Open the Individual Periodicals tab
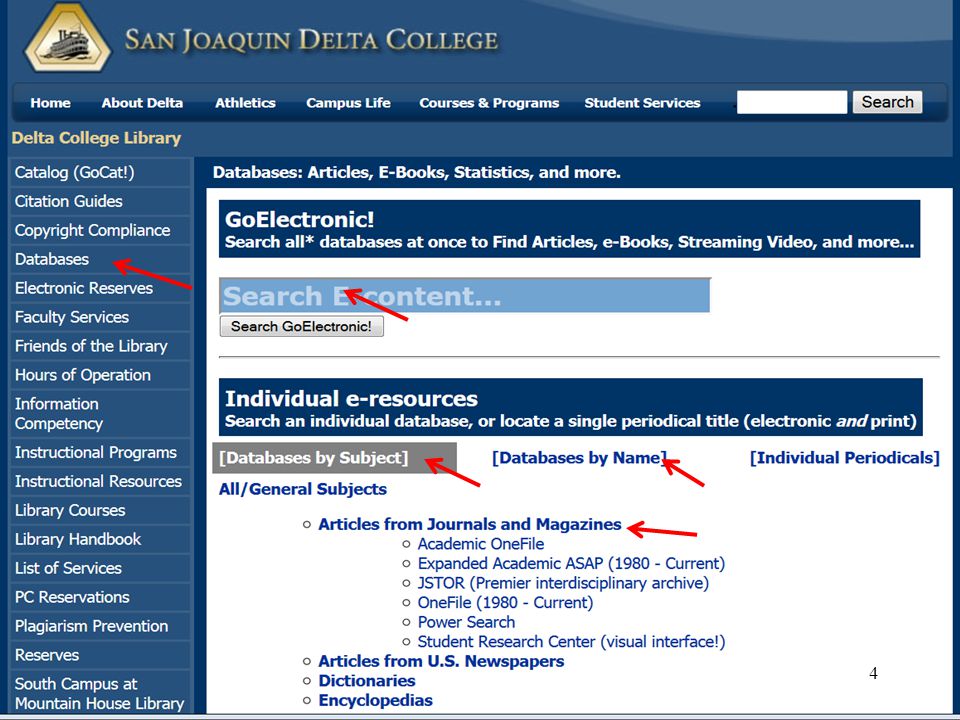960x720 pixels. point(844,458)
